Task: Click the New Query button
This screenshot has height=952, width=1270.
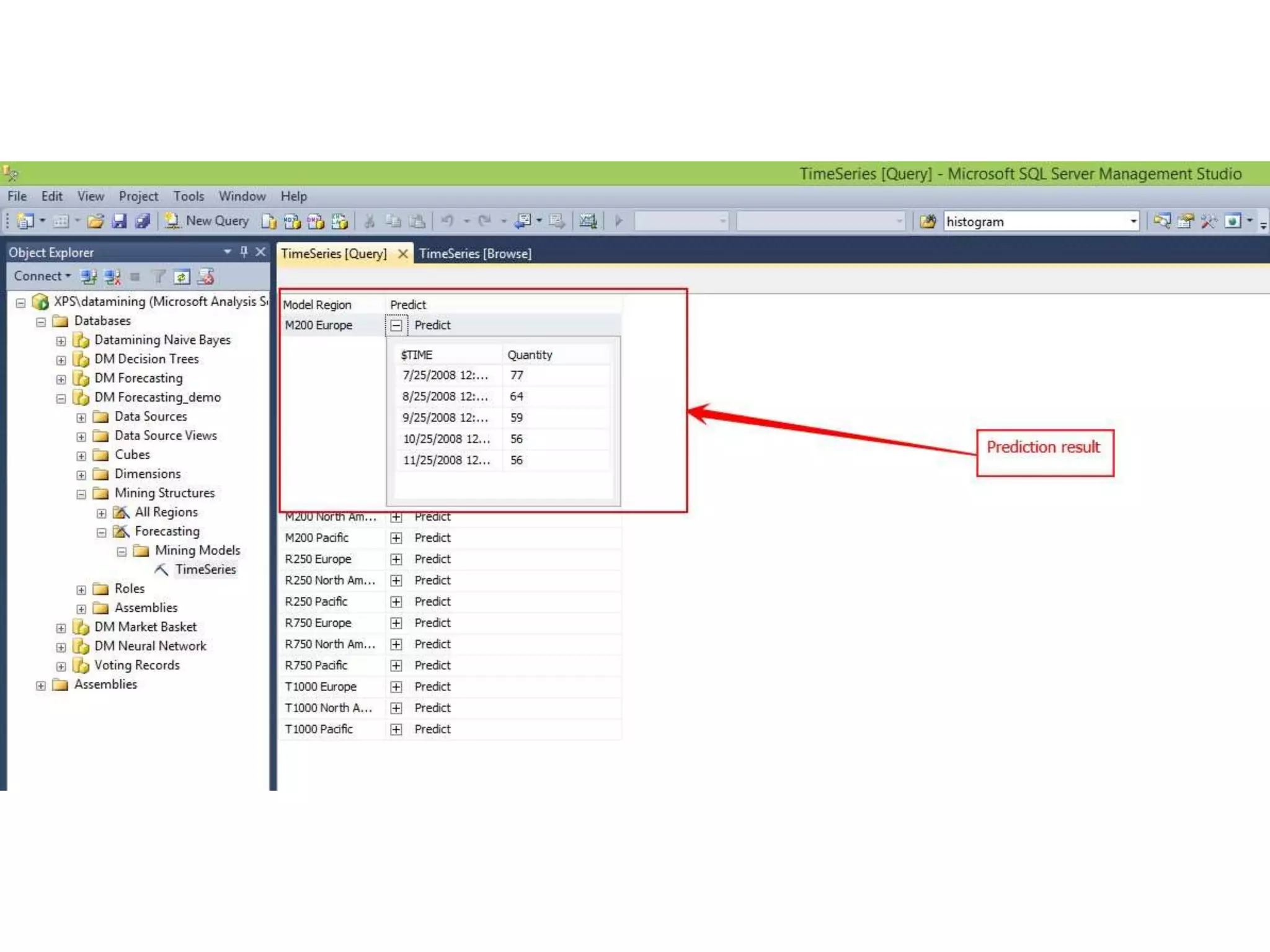Action: point(207,221)
